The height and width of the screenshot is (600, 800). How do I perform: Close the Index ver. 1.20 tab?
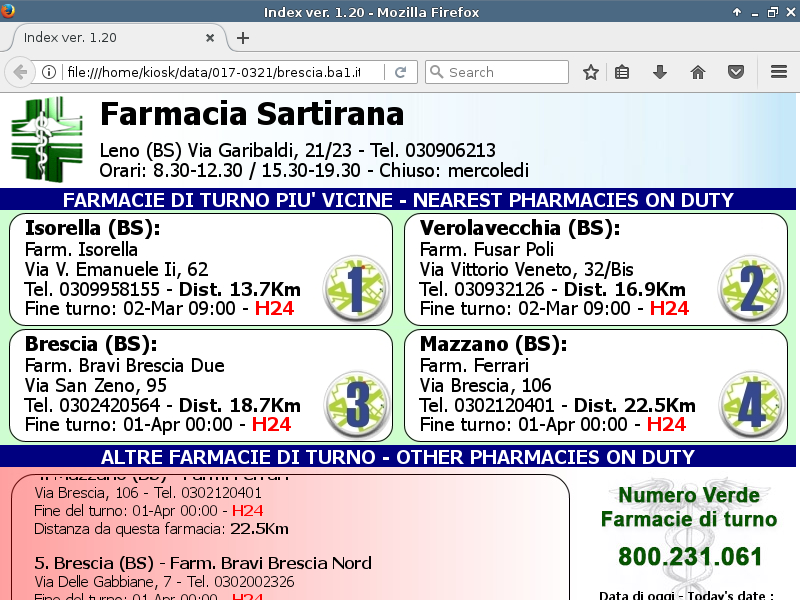(x=210, y=38)
